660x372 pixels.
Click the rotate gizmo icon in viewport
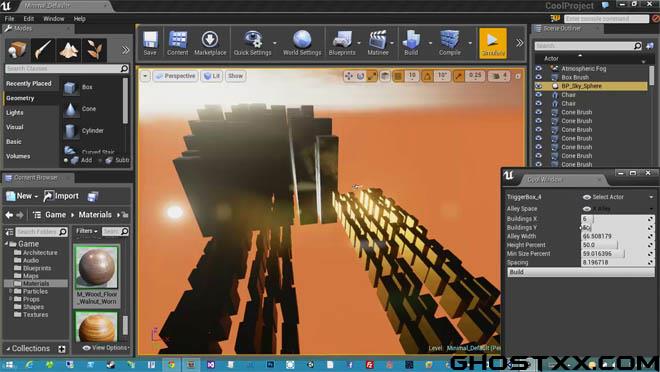(x=360, y=76)
